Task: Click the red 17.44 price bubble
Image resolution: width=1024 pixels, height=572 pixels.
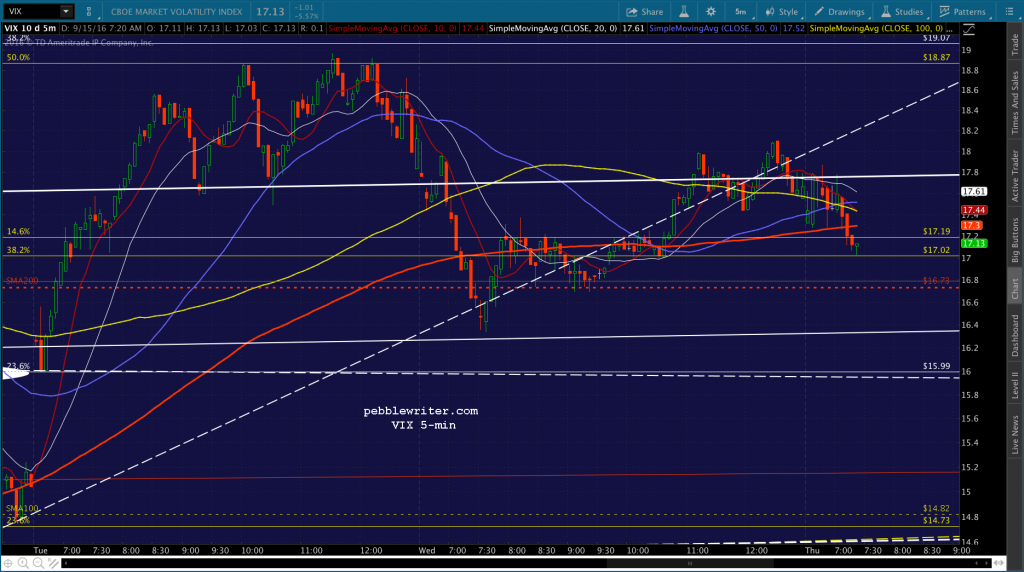Action: coord(974,210)
